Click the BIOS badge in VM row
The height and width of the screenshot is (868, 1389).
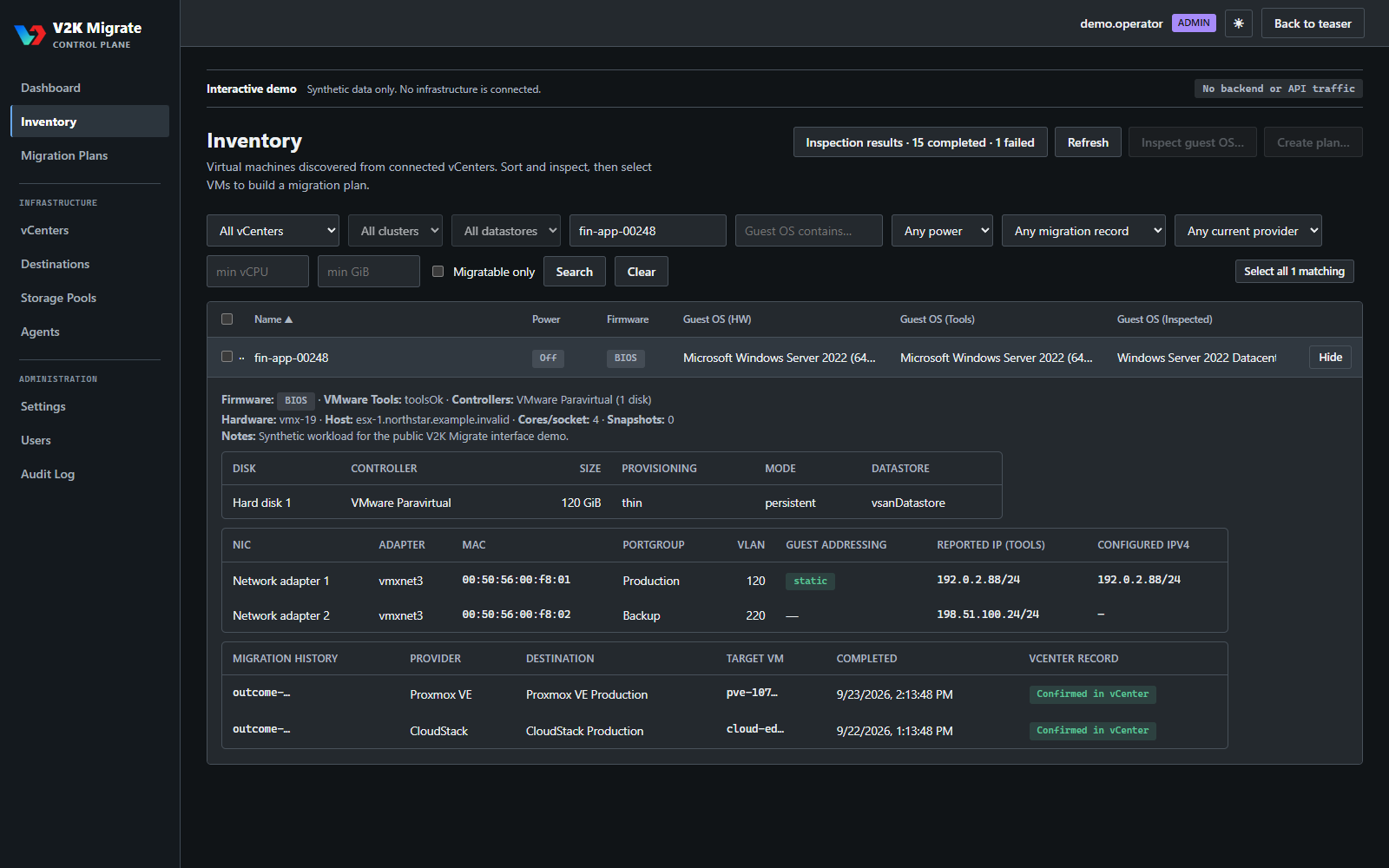pos(625,358)
